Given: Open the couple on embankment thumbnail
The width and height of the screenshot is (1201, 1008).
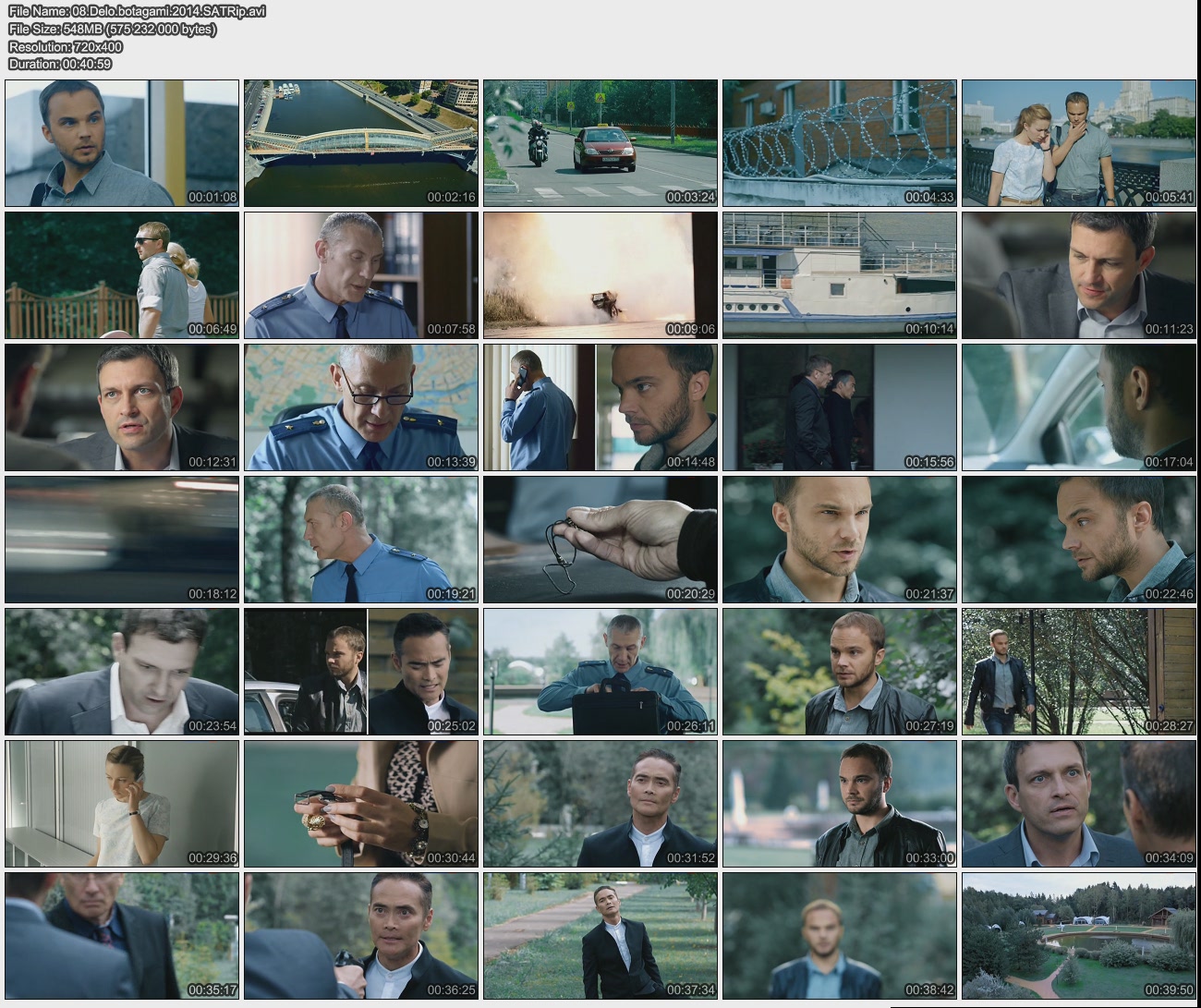Looking at the screenshot, I should pyautogui.click(x=1078, y=143).
